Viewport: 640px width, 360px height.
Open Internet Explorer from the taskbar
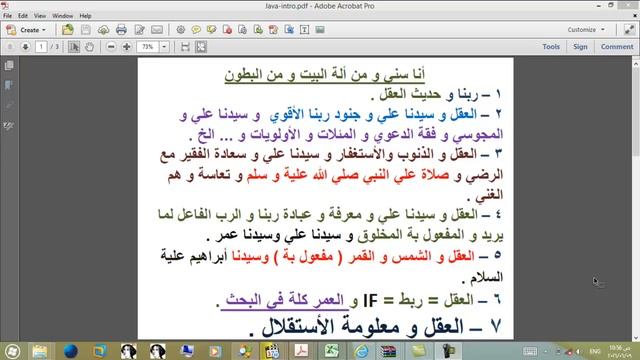point(361,351)
